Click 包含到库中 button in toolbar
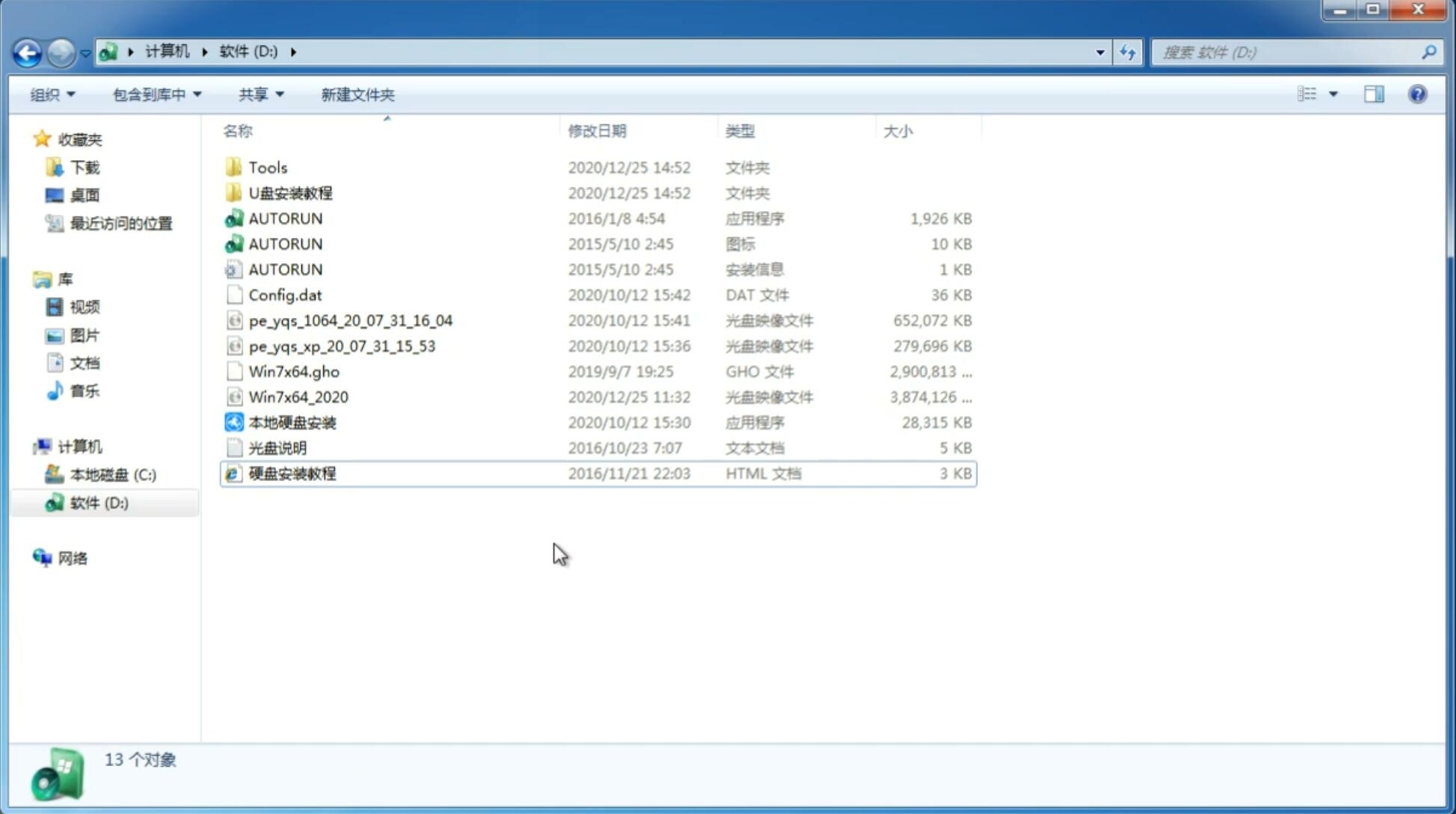The image size is (1456, 814). pyautogui.click(x=156, y=94)
